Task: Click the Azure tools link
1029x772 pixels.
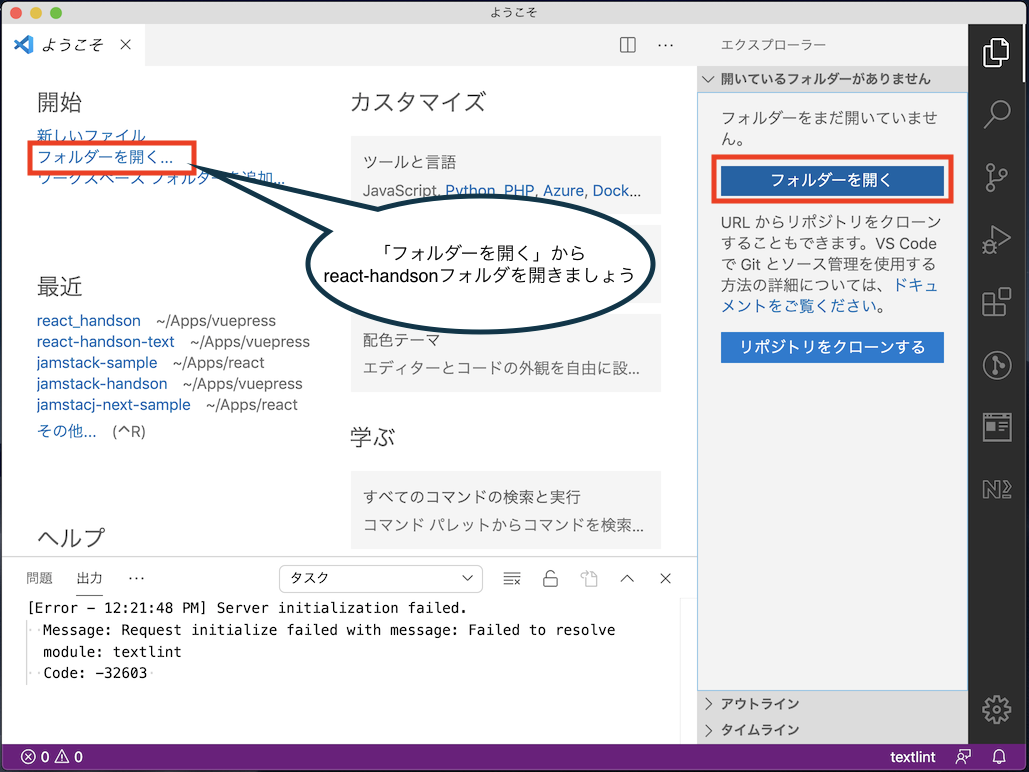Action: (563, 190)
